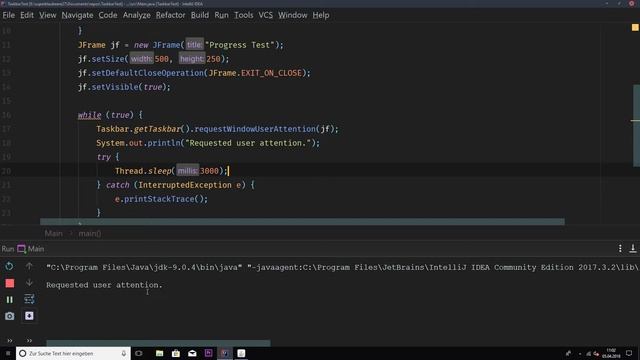Viewport: 640px width, 360px height.
Task: Toggle soft-wrap in the console
Action: click(29, 299)
